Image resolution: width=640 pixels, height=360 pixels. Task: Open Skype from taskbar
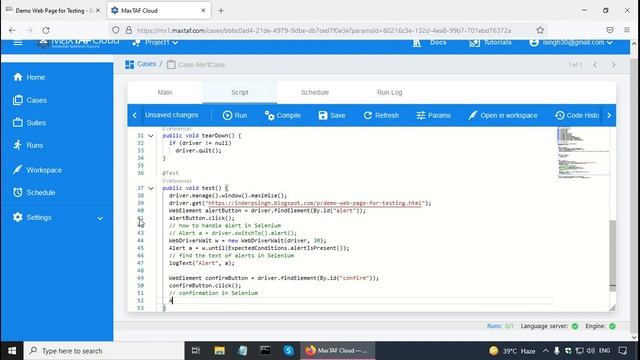(x=289, y=351)
